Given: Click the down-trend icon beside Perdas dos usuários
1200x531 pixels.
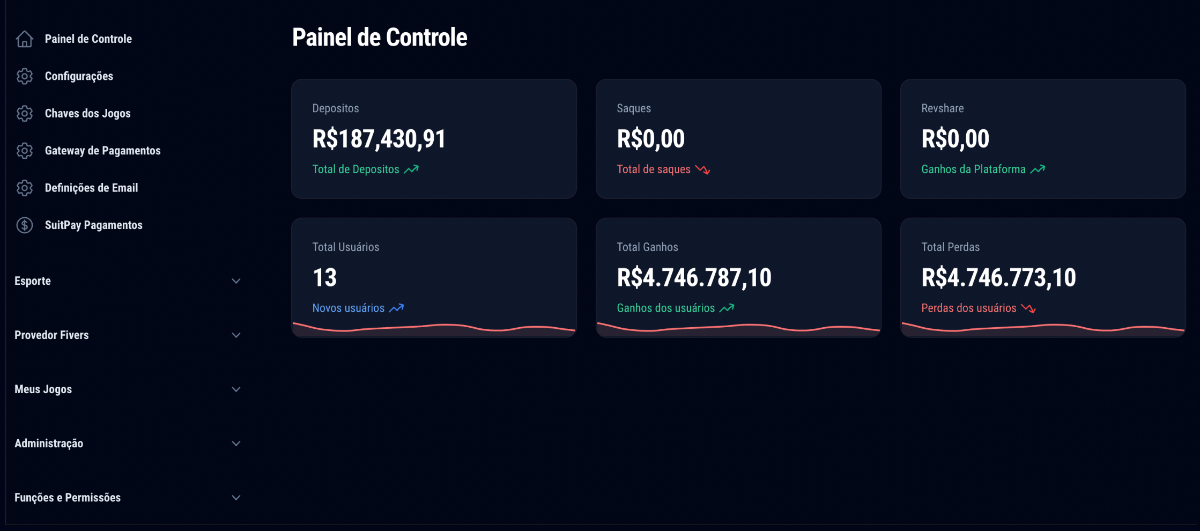Looking at the screenshot, I should point(1029,308).
